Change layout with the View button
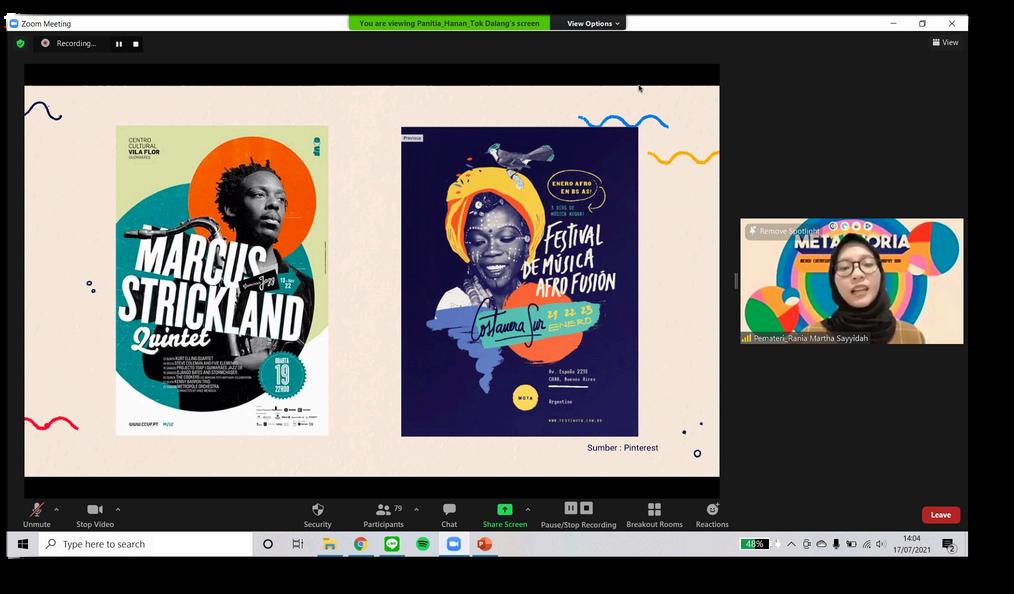 945,42
